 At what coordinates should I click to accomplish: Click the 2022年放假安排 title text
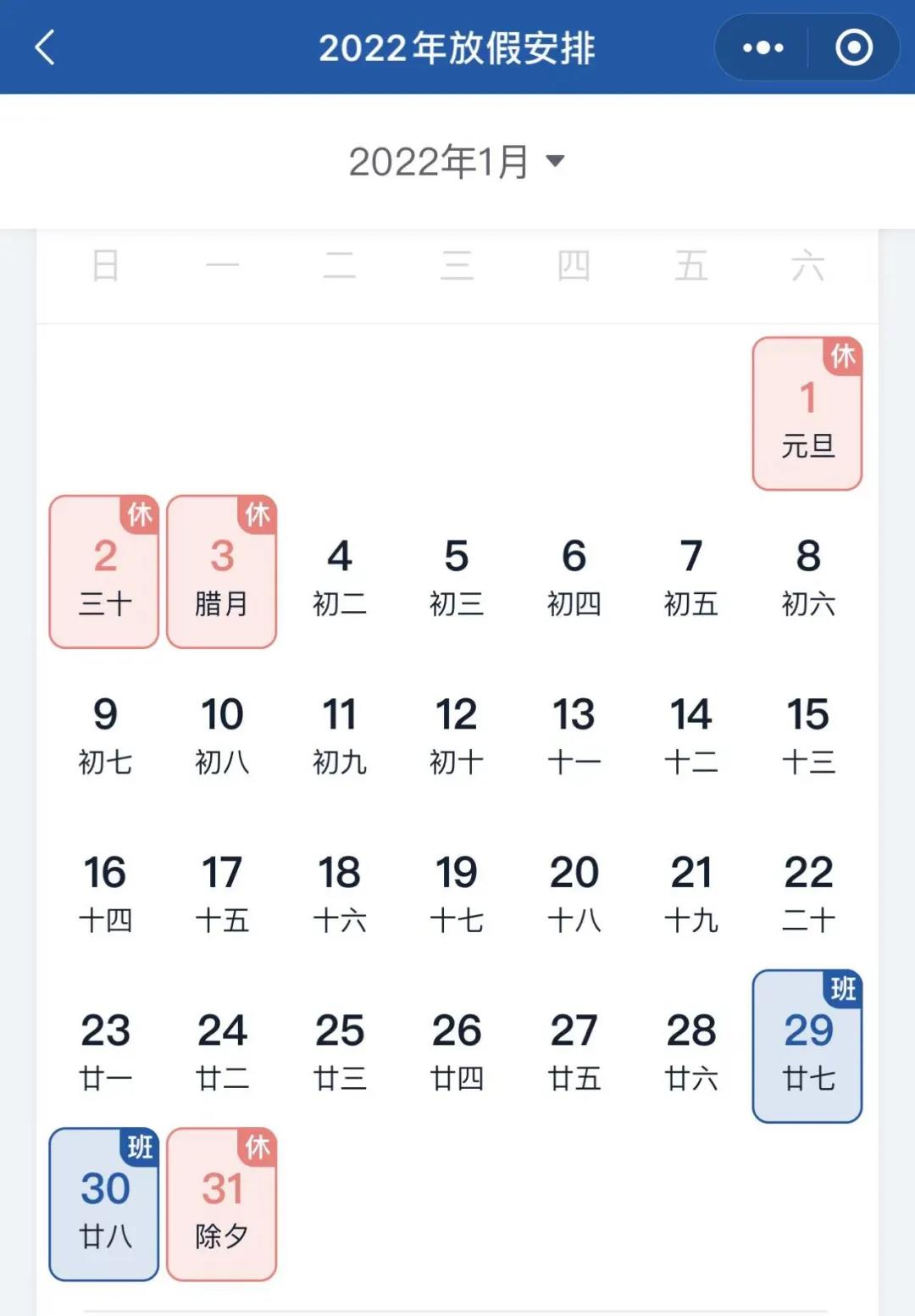(x=457, y=48)
